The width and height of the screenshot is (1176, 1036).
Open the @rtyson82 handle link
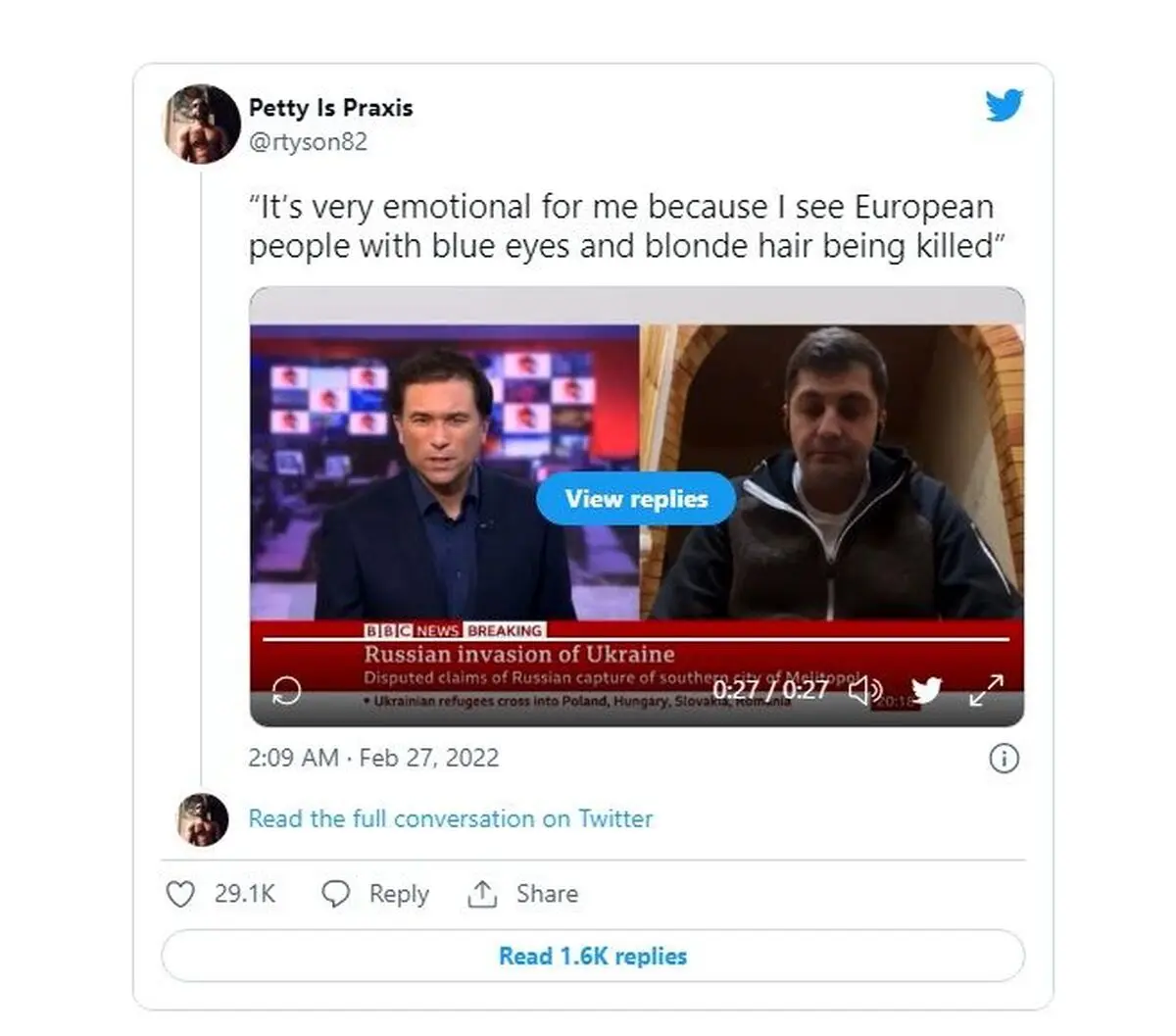point(308,141)
